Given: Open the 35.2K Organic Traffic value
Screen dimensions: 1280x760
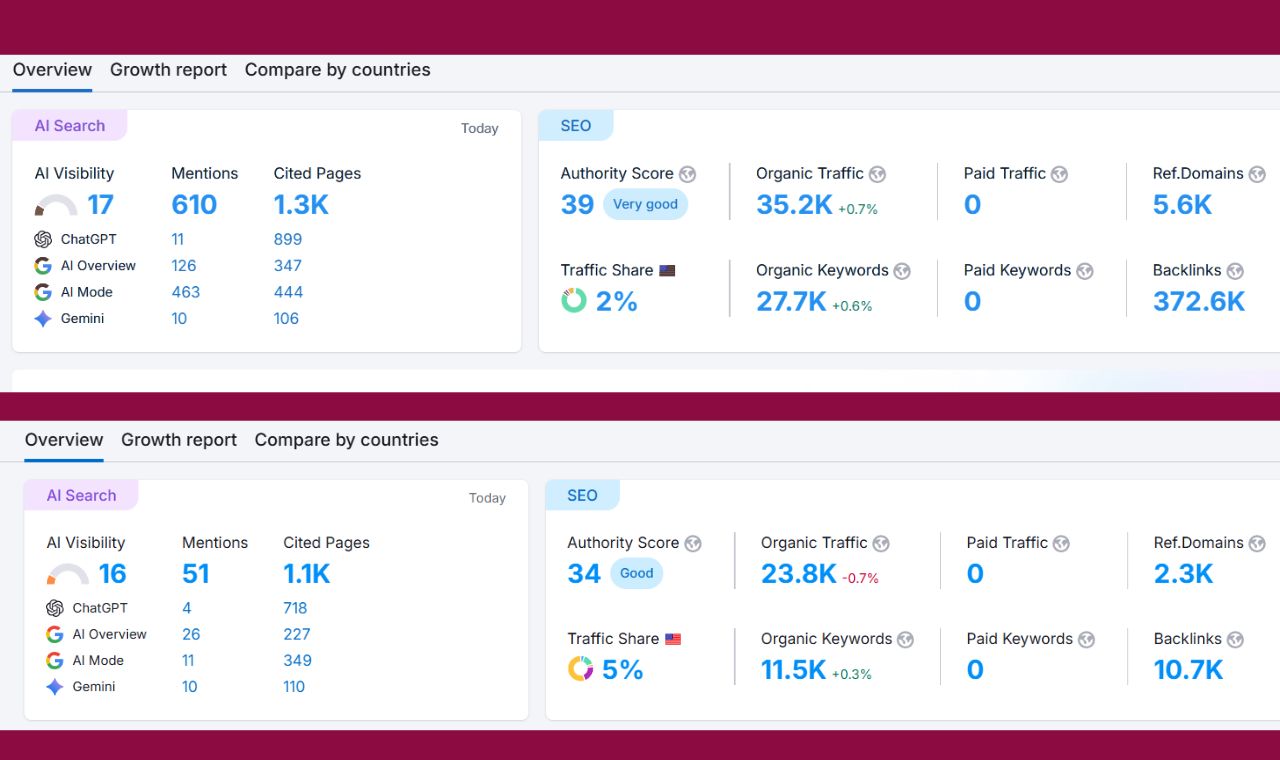Looking at the screenshot, I should coord(794,205).
